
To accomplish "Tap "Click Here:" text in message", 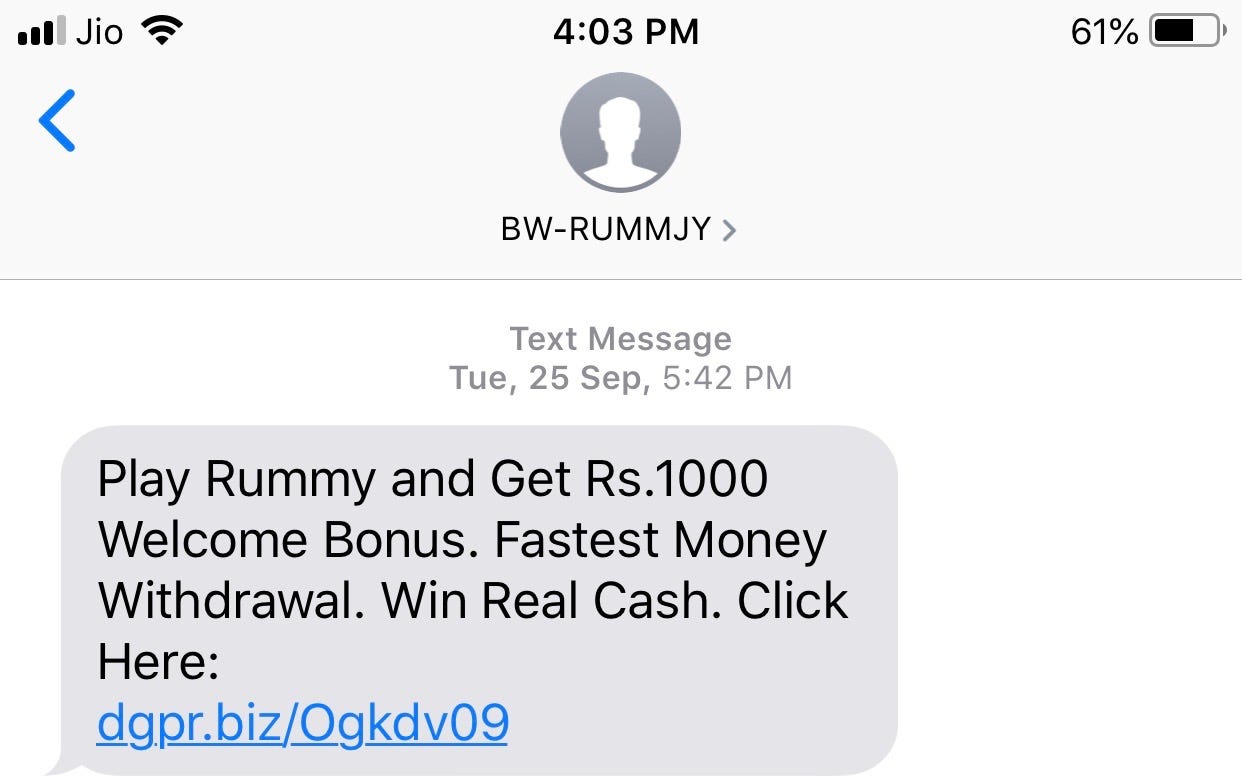I will pyautogui.click(x=473, y=631).
